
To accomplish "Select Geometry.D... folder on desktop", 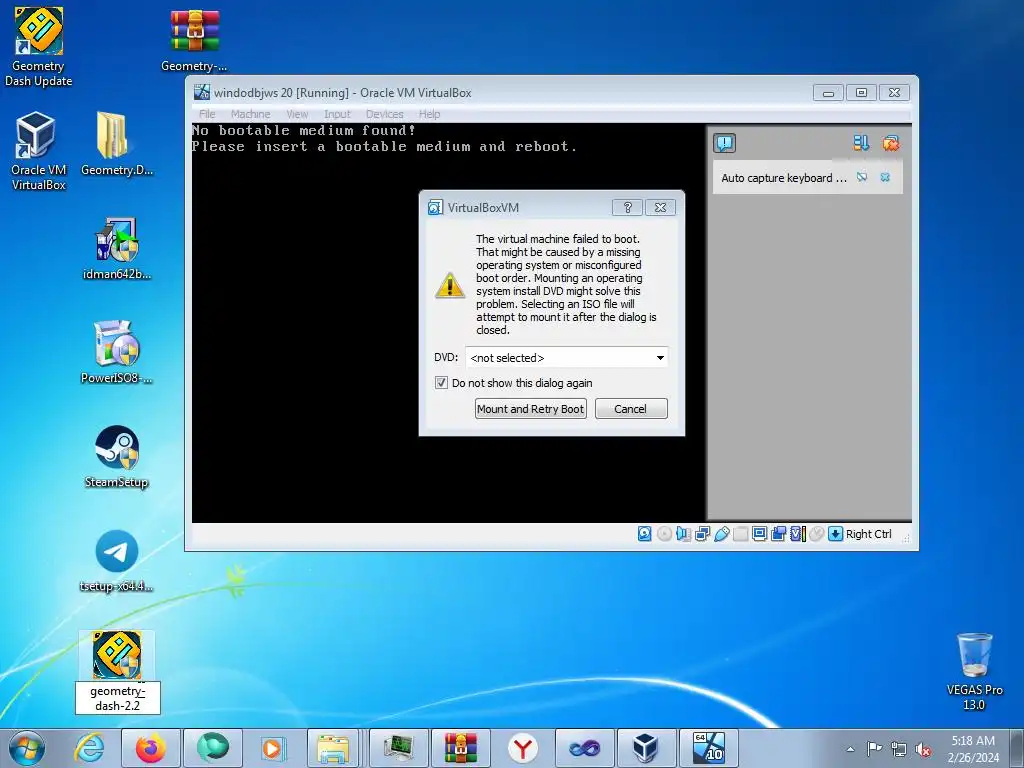I will (x=117, y=144).
